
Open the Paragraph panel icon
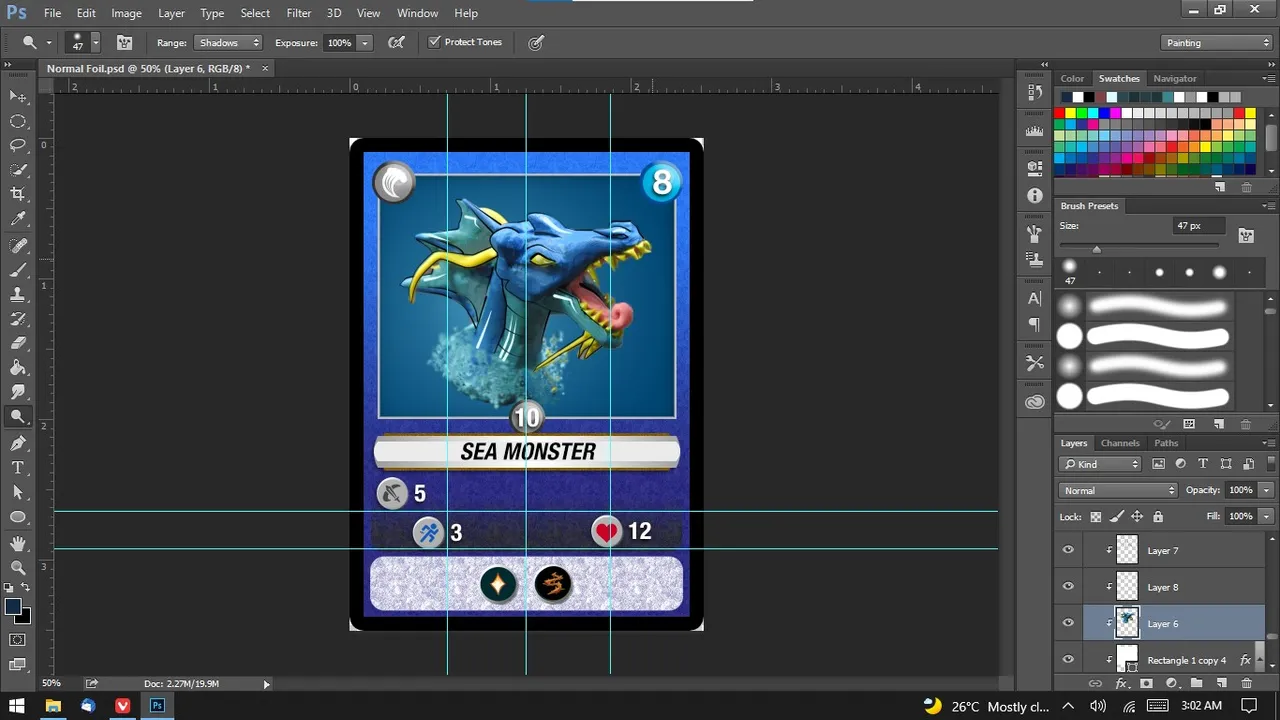[x=1035, y=325]
